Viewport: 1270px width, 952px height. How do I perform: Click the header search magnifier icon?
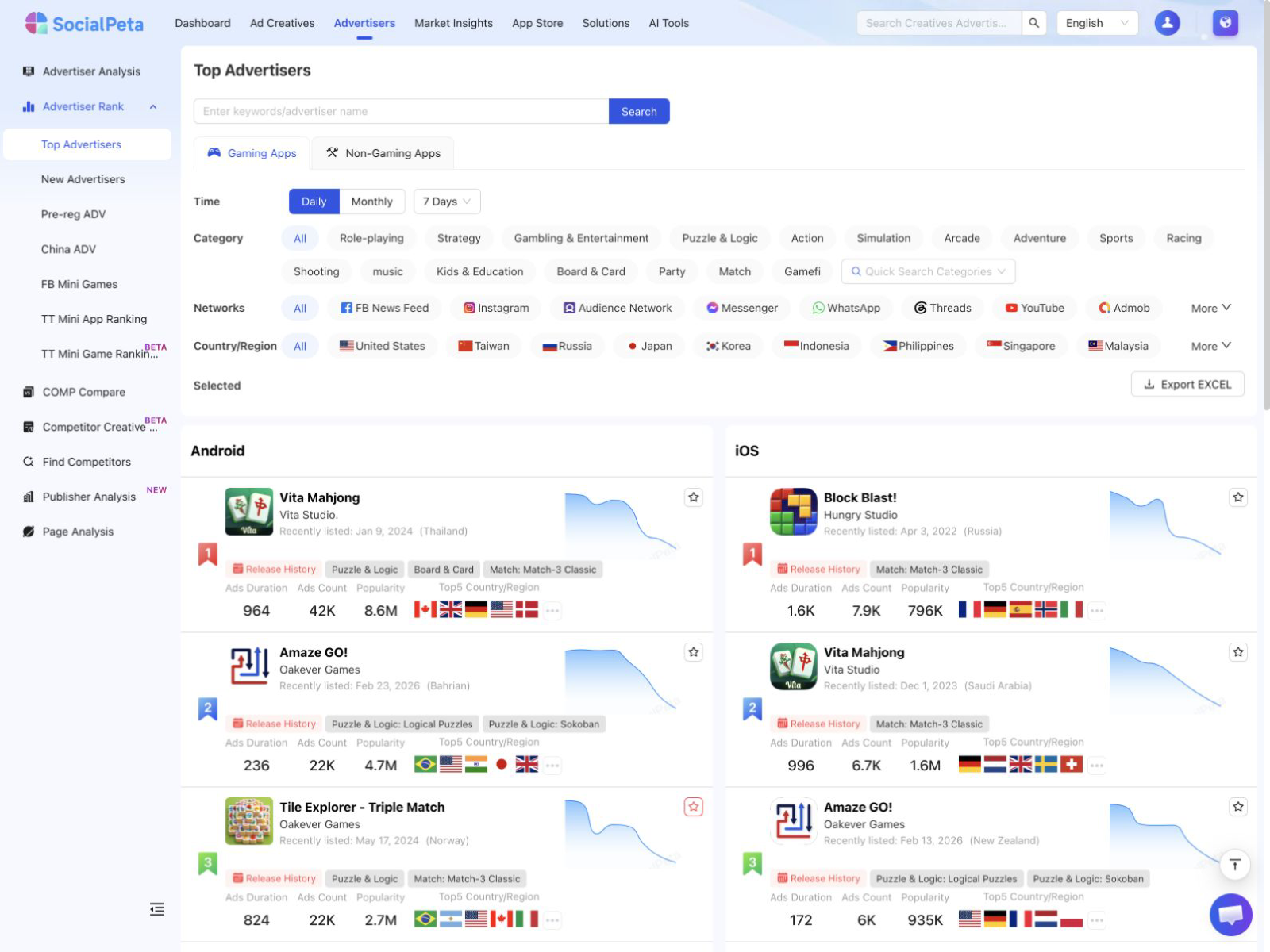(1033, 23)
